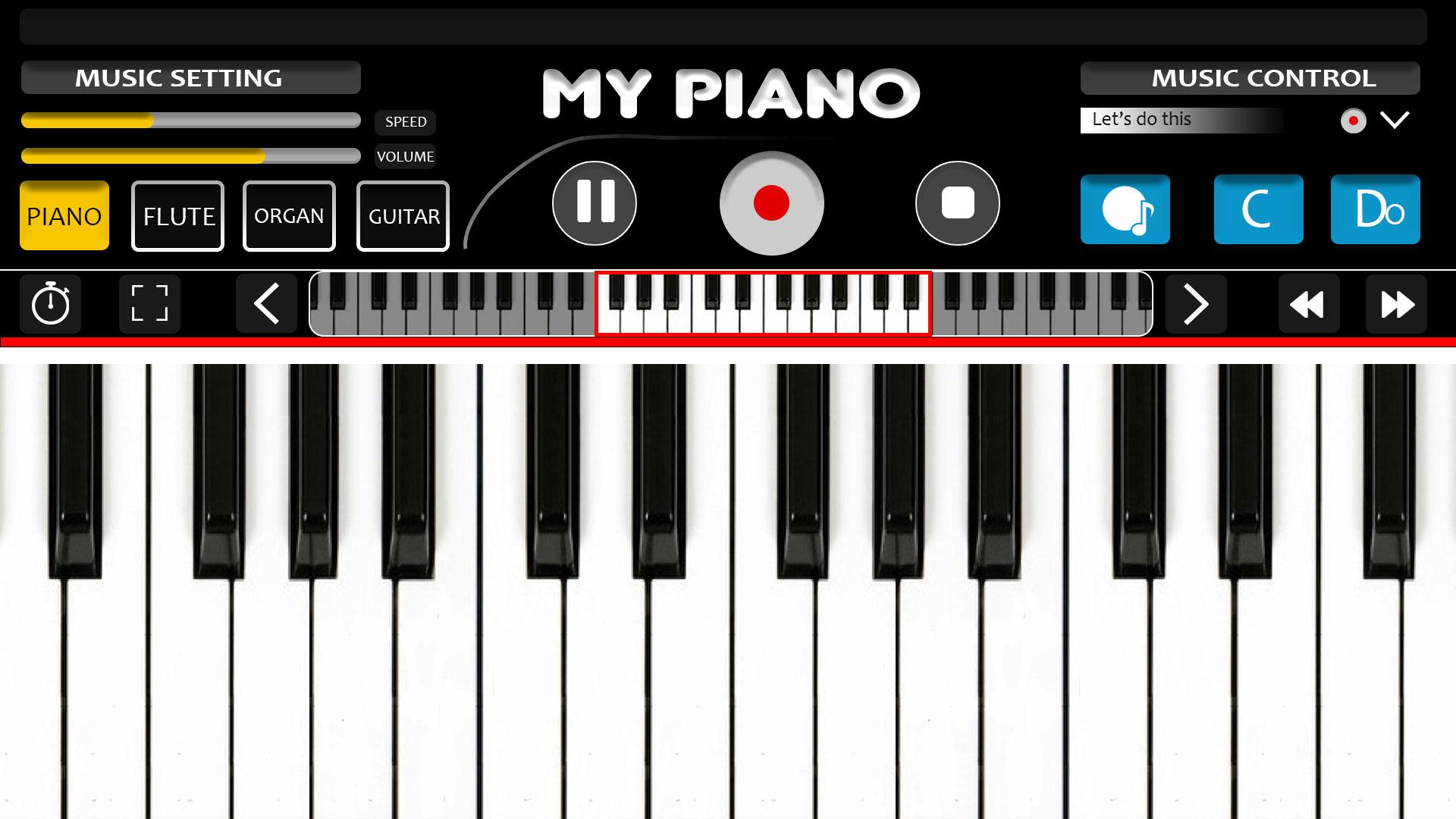Click the left navigation arrow key
Image resolution: width=1456 pixels, height=819 pixels.
point(265,303)
